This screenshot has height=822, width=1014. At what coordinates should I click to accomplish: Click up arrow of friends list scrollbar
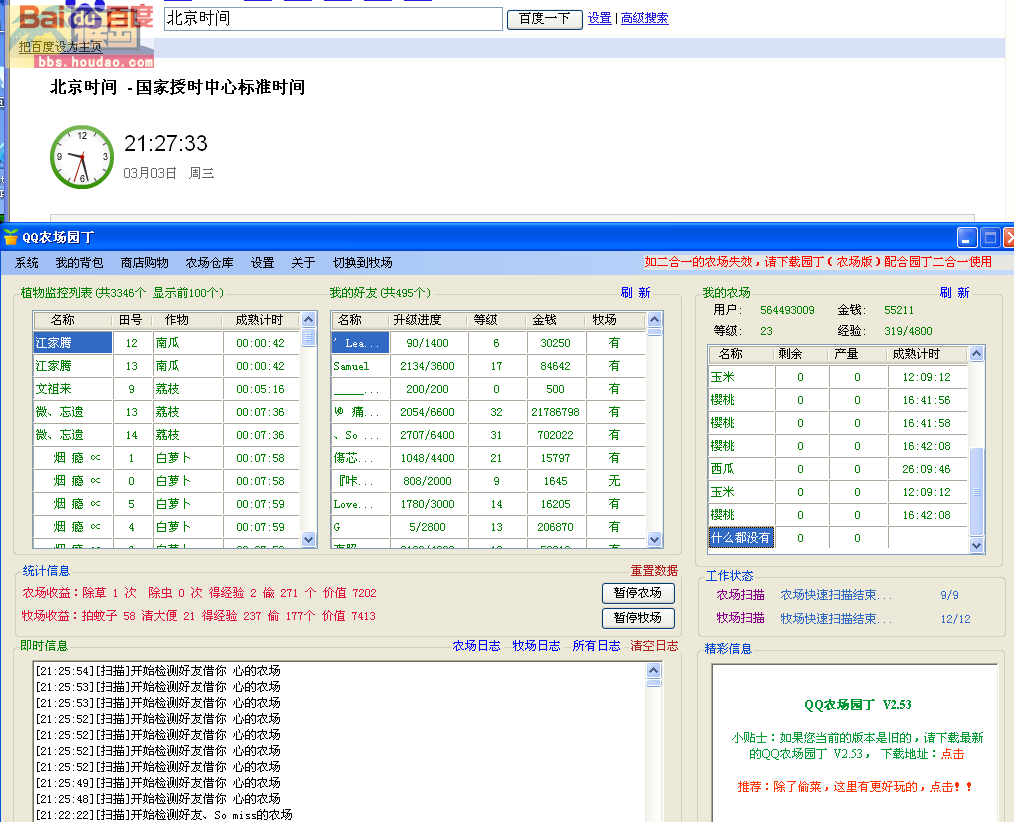click(x=654, y=319)
